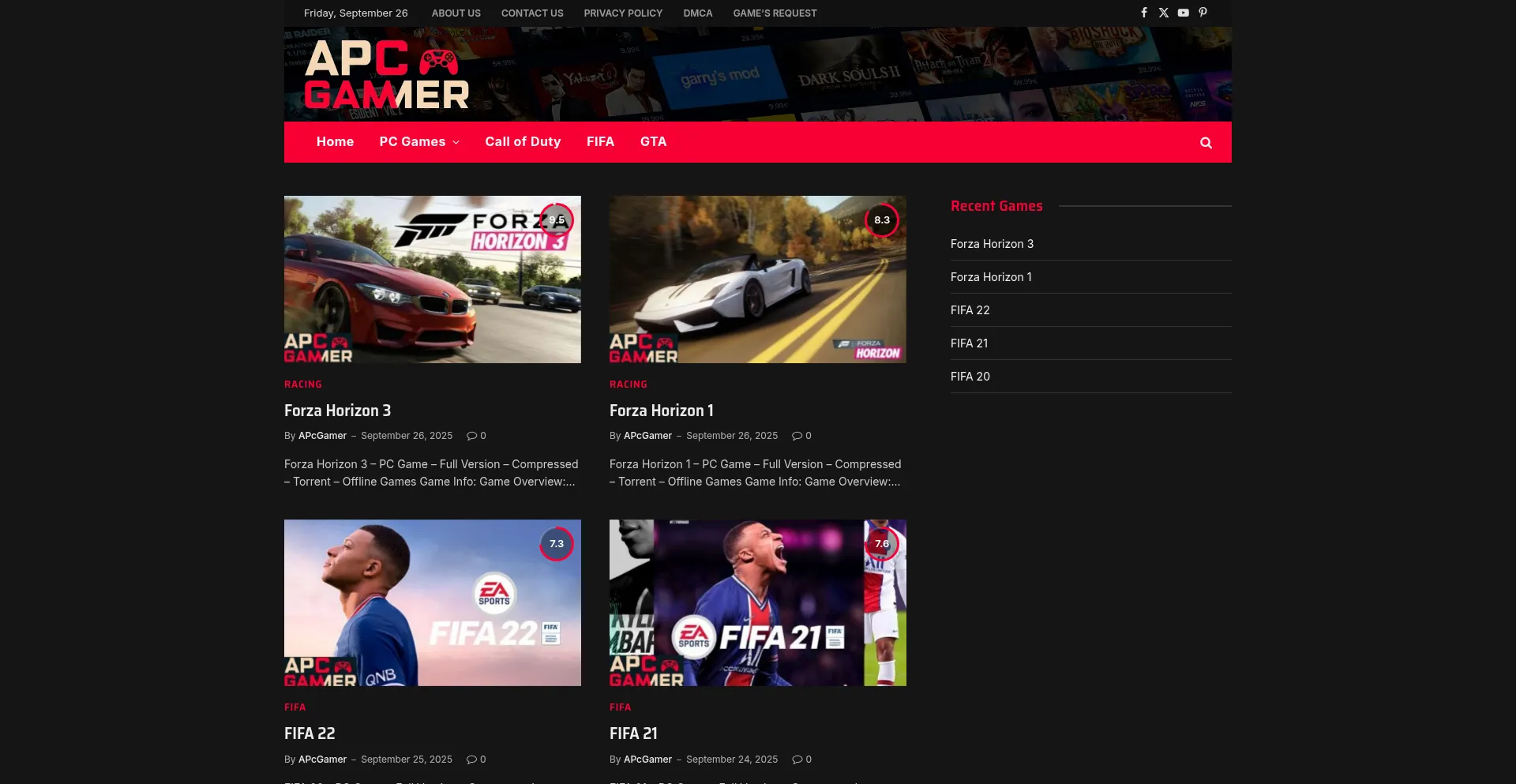Screen dimensions: 1516x784
Task: Click the Forza Horizon 1 cover thumbnail
Action: click(758, 279)
